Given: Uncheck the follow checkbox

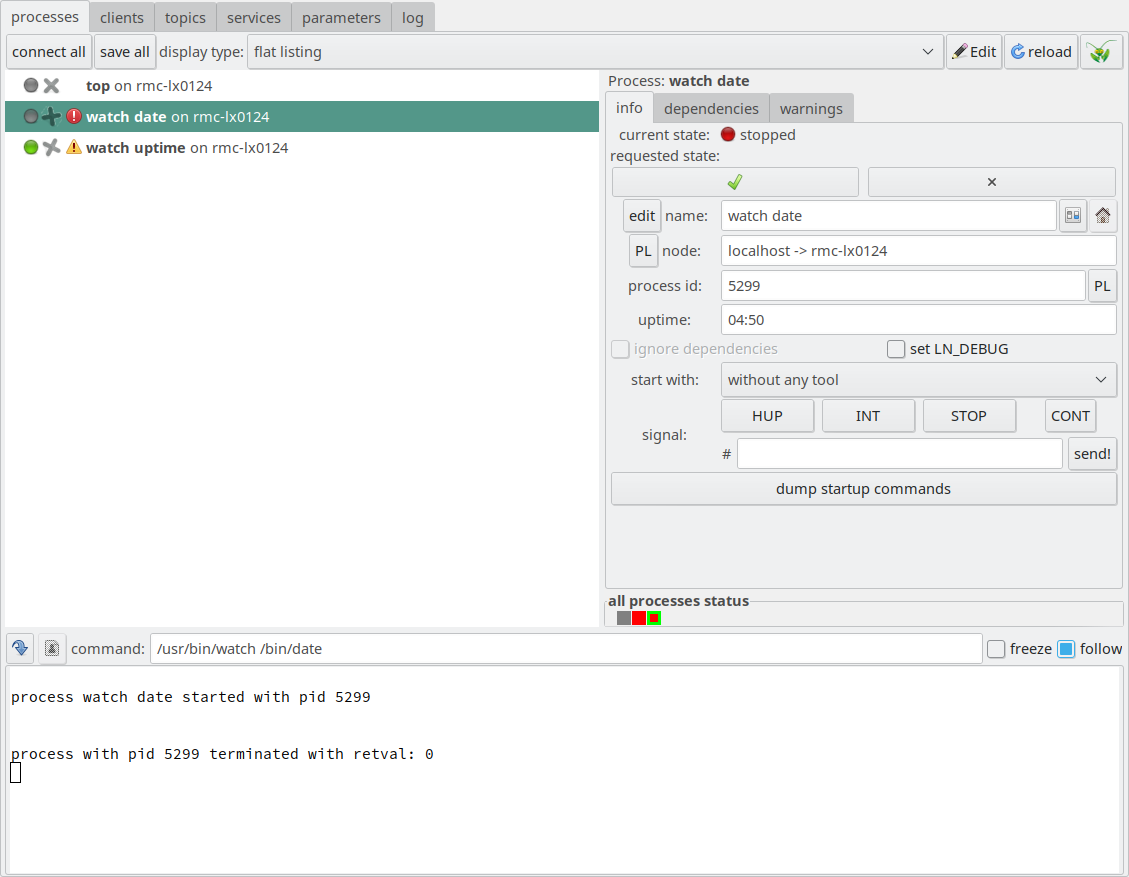Looking at the screenshot, I should pyautogui.click(x=1066, y=649).
